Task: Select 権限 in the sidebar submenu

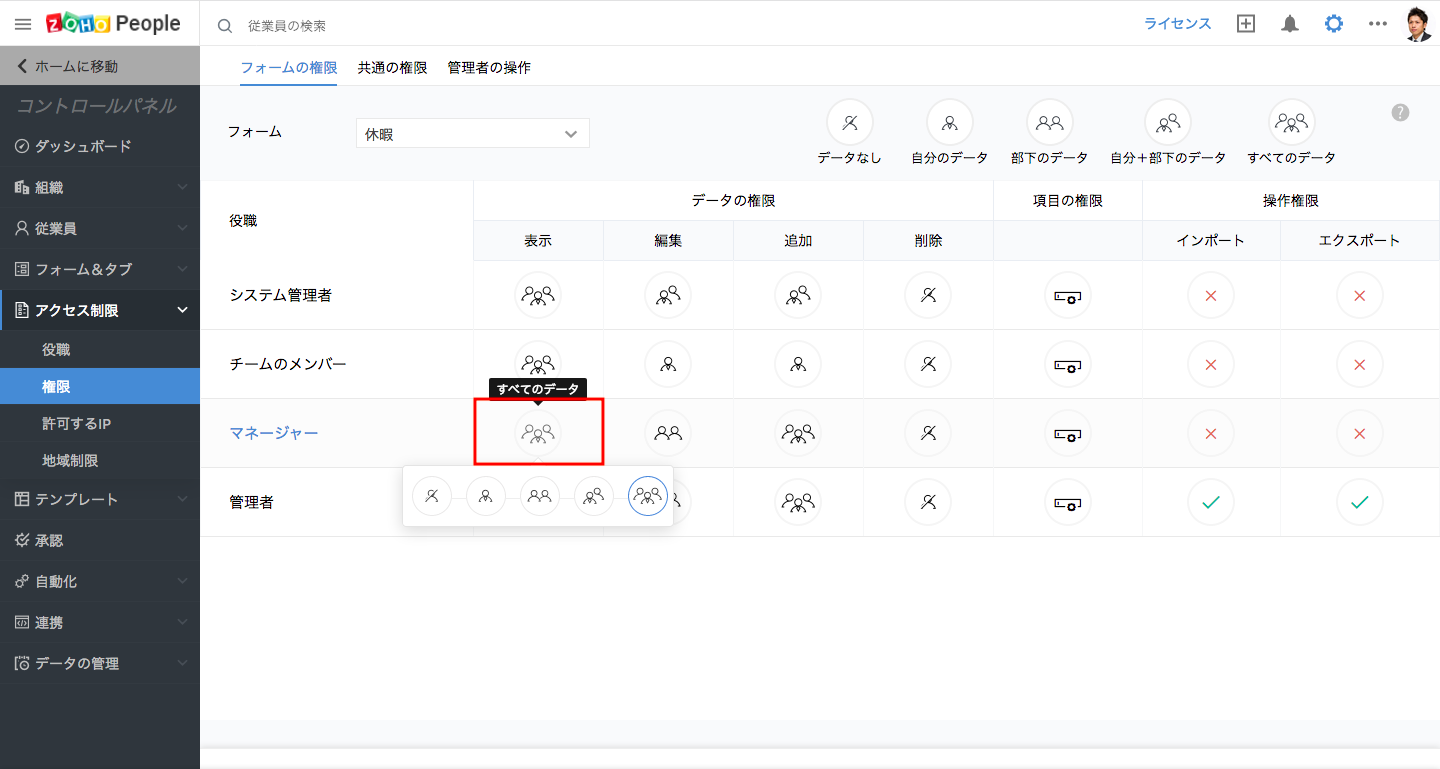Action: (x=100, y=387)
